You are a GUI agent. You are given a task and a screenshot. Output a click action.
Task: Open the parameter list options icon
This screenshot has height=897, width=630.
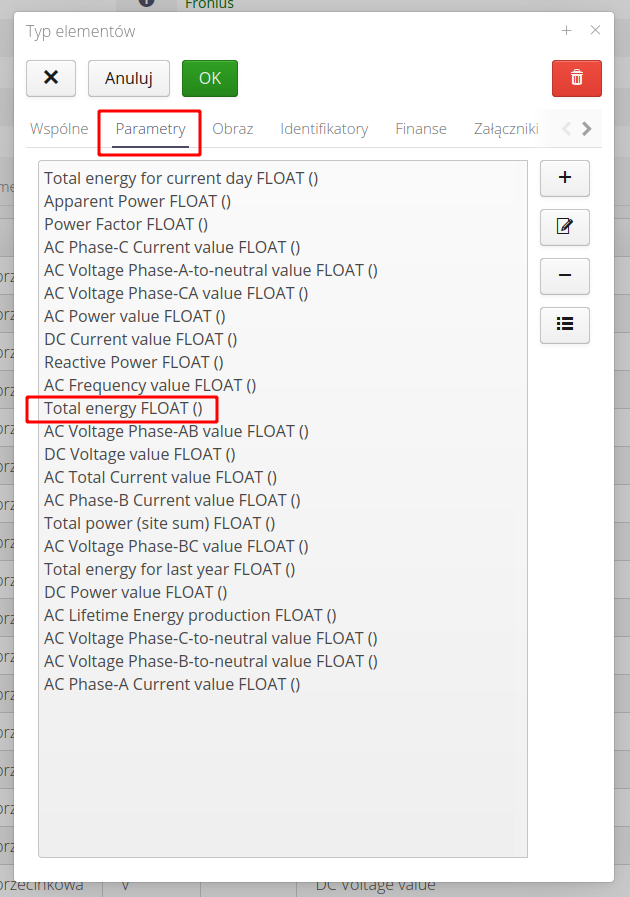point(564,325)
